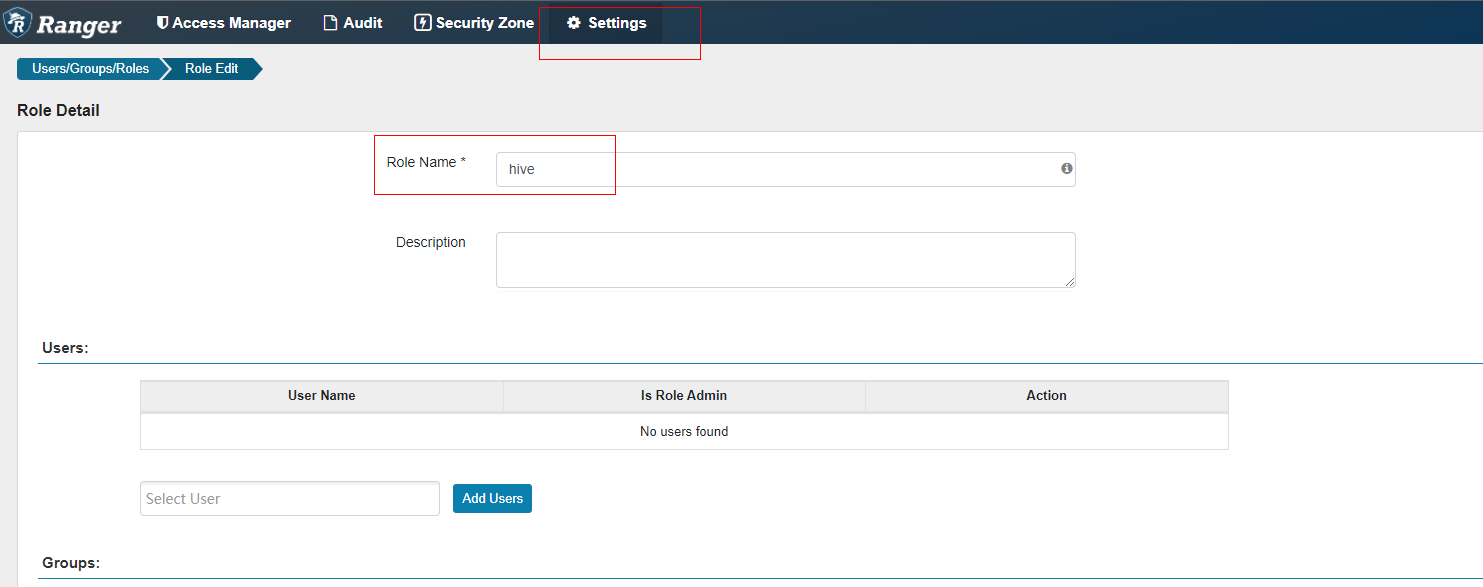Click the Settings gear icon
The image size is (1483, 587).
click(x=574, y=23)
